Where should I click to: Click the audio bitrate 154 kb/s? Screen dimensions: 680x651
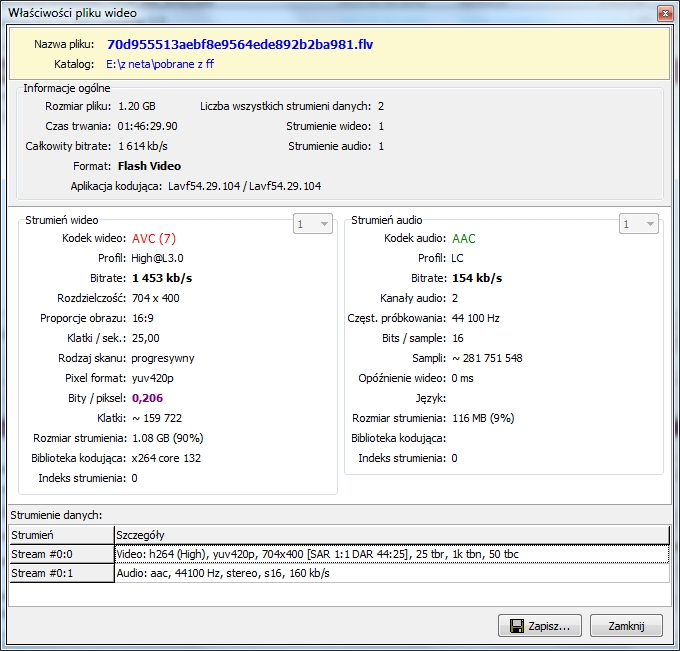coord(477,278)
